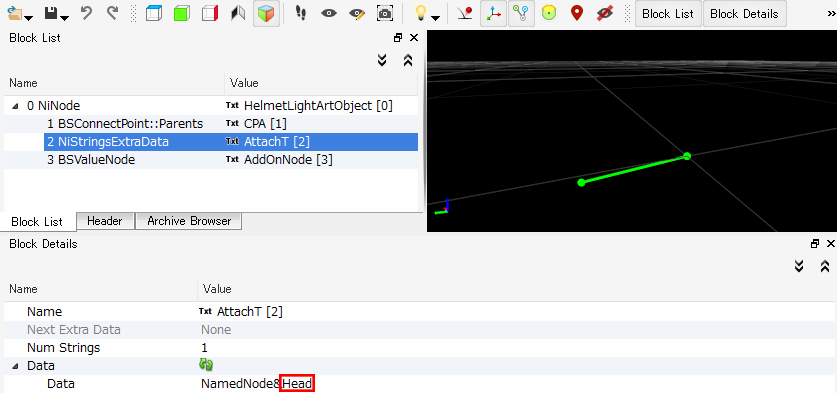Click the Txt icon beside CPA [1]
The height and width of the screenshot is (393, 837).
click(232, 123)
